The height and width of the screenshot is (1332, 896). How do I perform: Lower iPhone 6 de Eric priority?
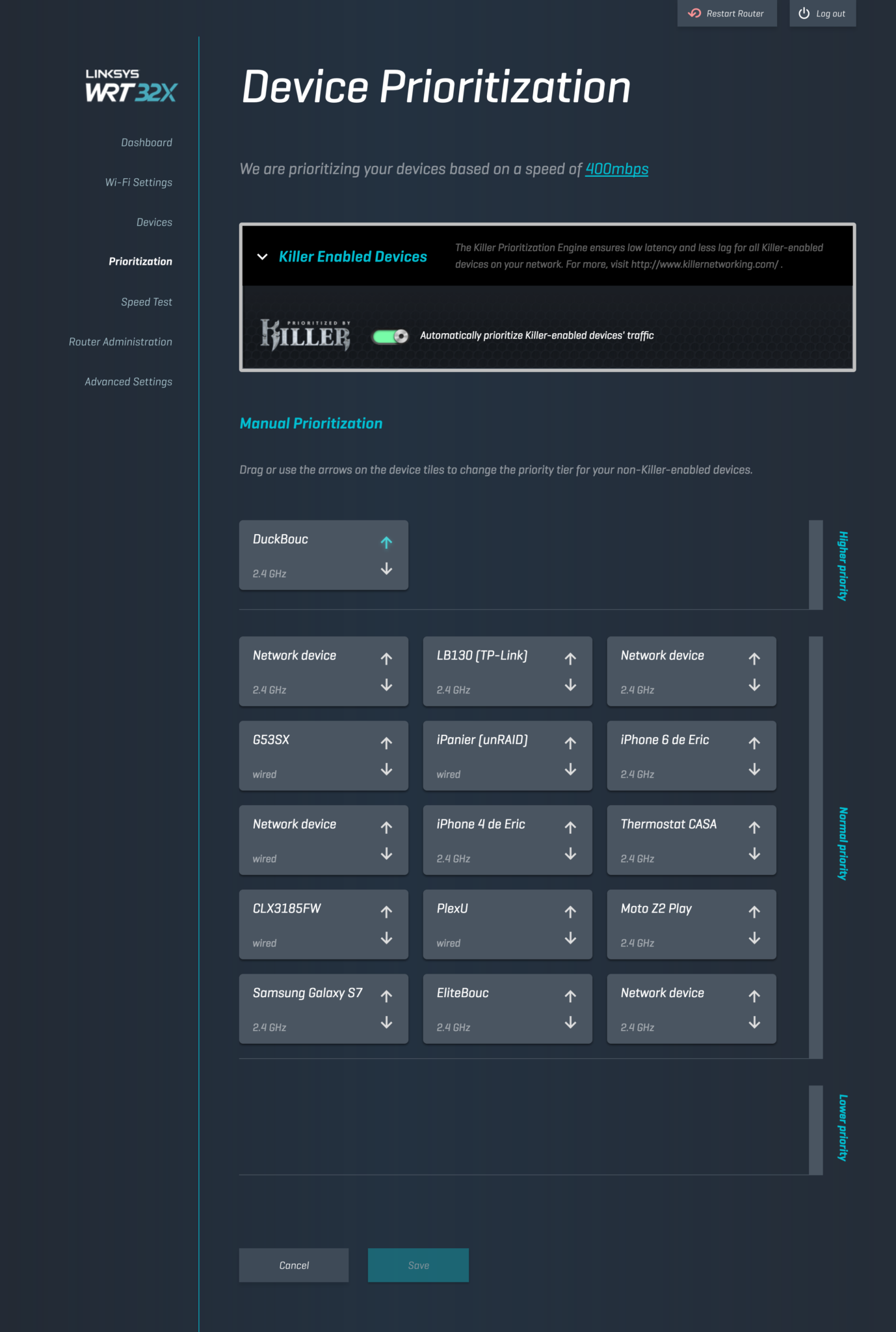click(754, 770)
